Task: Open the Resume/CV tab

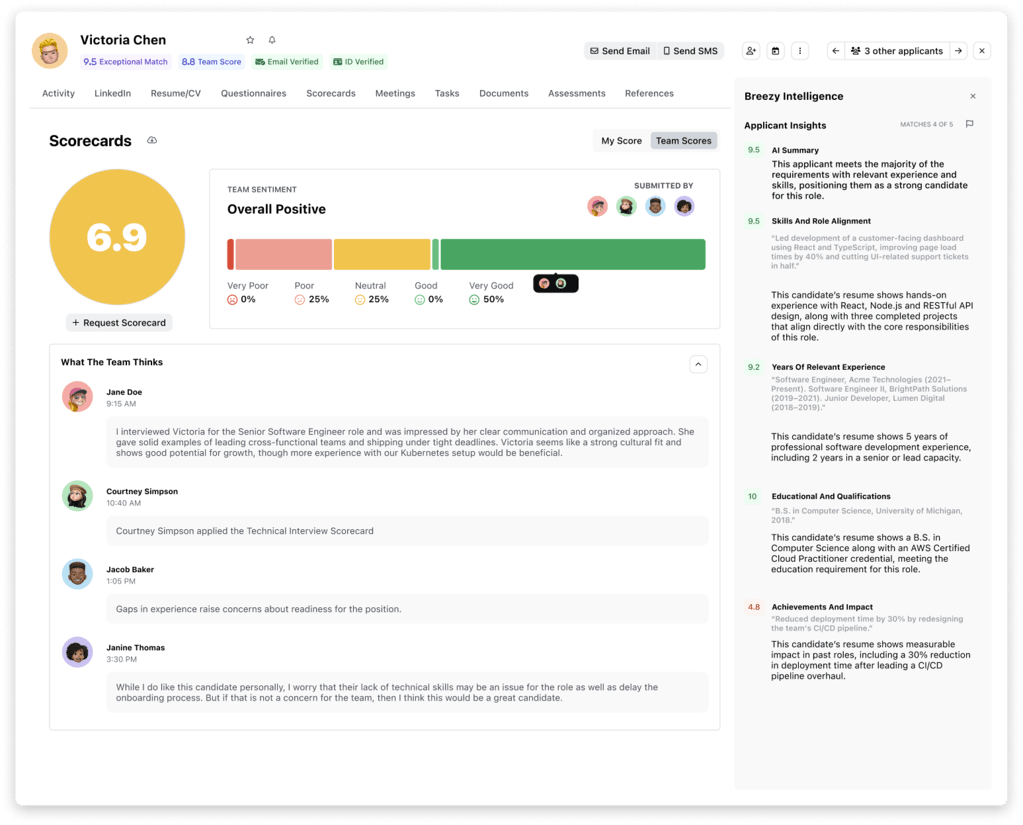Action: pyautogui.click(x=176, y=93)
